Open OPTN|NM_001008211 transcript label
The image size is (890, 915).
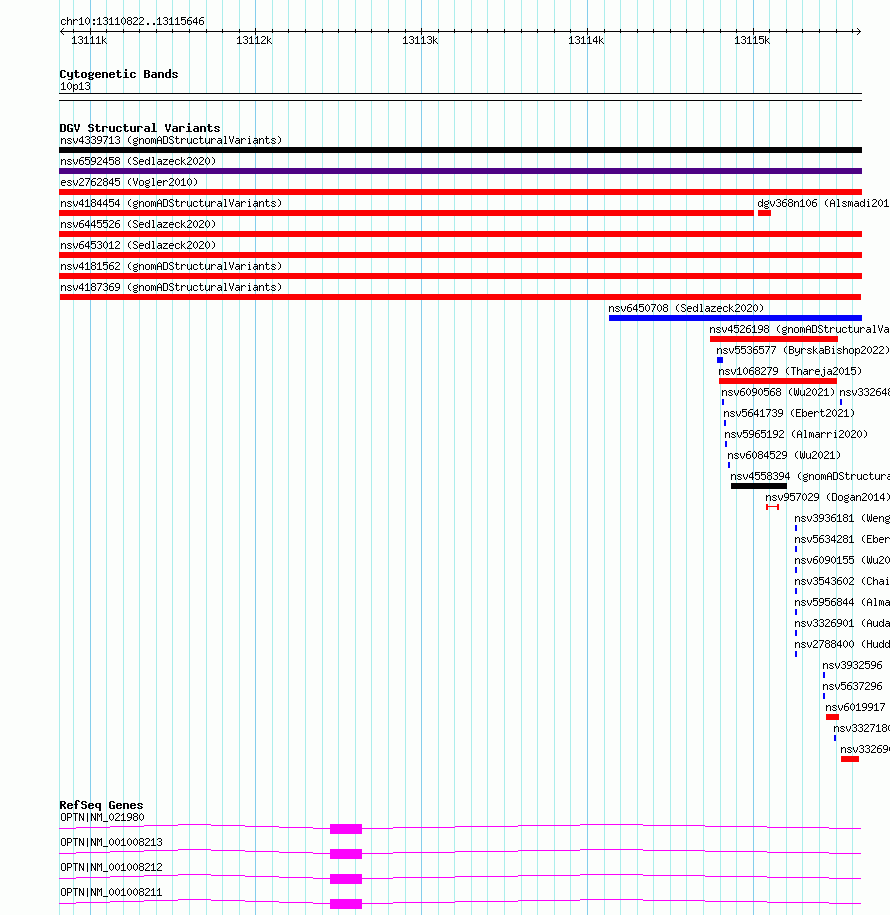[111, 892]
